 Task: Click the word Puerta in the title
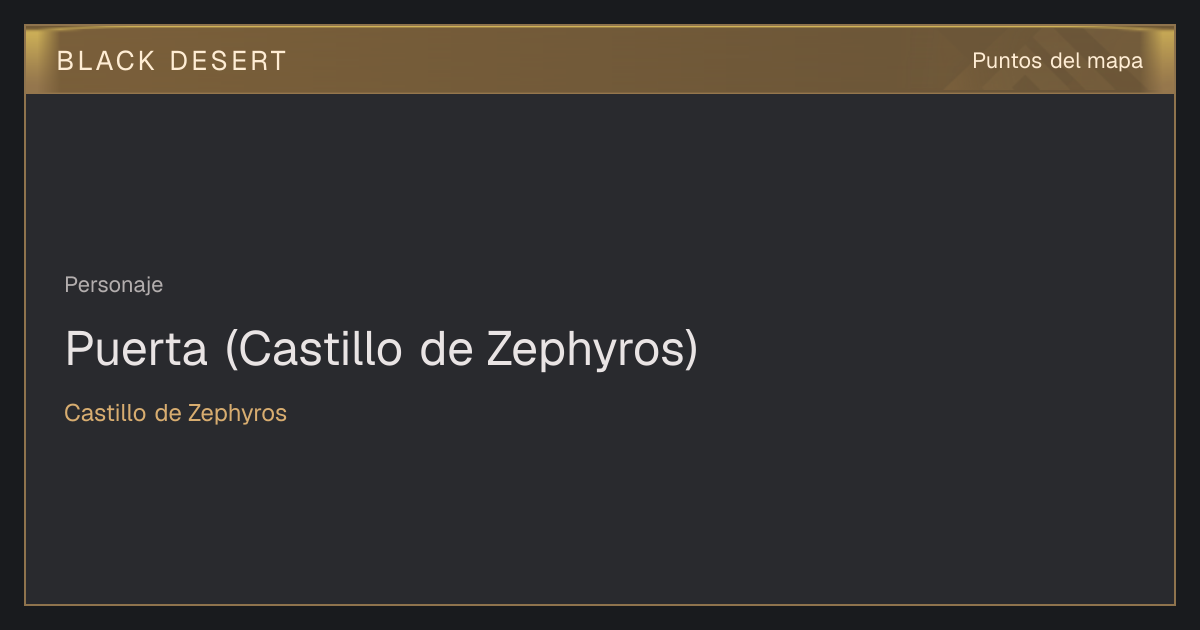point(136,349)
